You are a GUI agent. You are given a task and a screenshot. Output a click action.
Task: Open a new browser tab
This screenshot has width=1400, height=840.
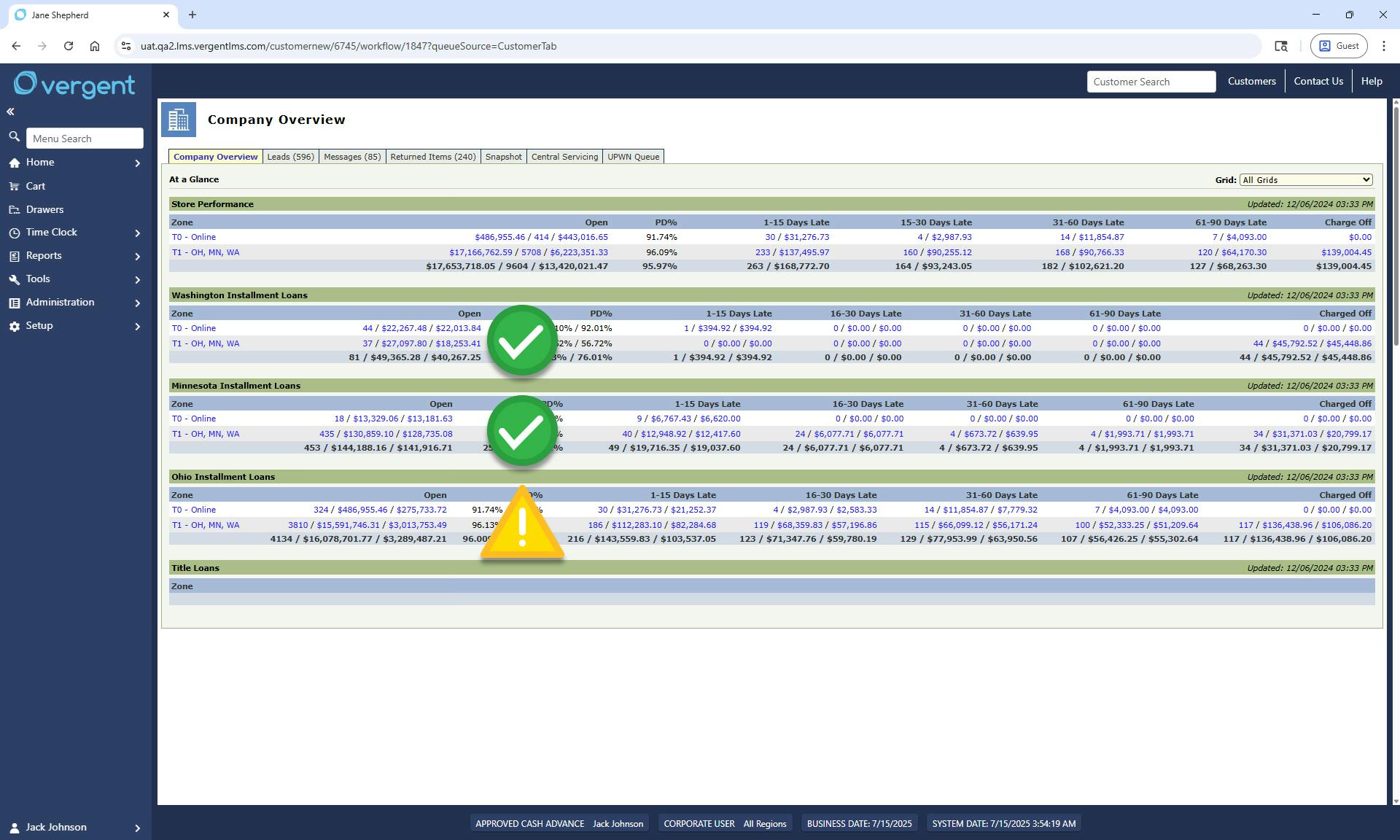click(192, 15)
